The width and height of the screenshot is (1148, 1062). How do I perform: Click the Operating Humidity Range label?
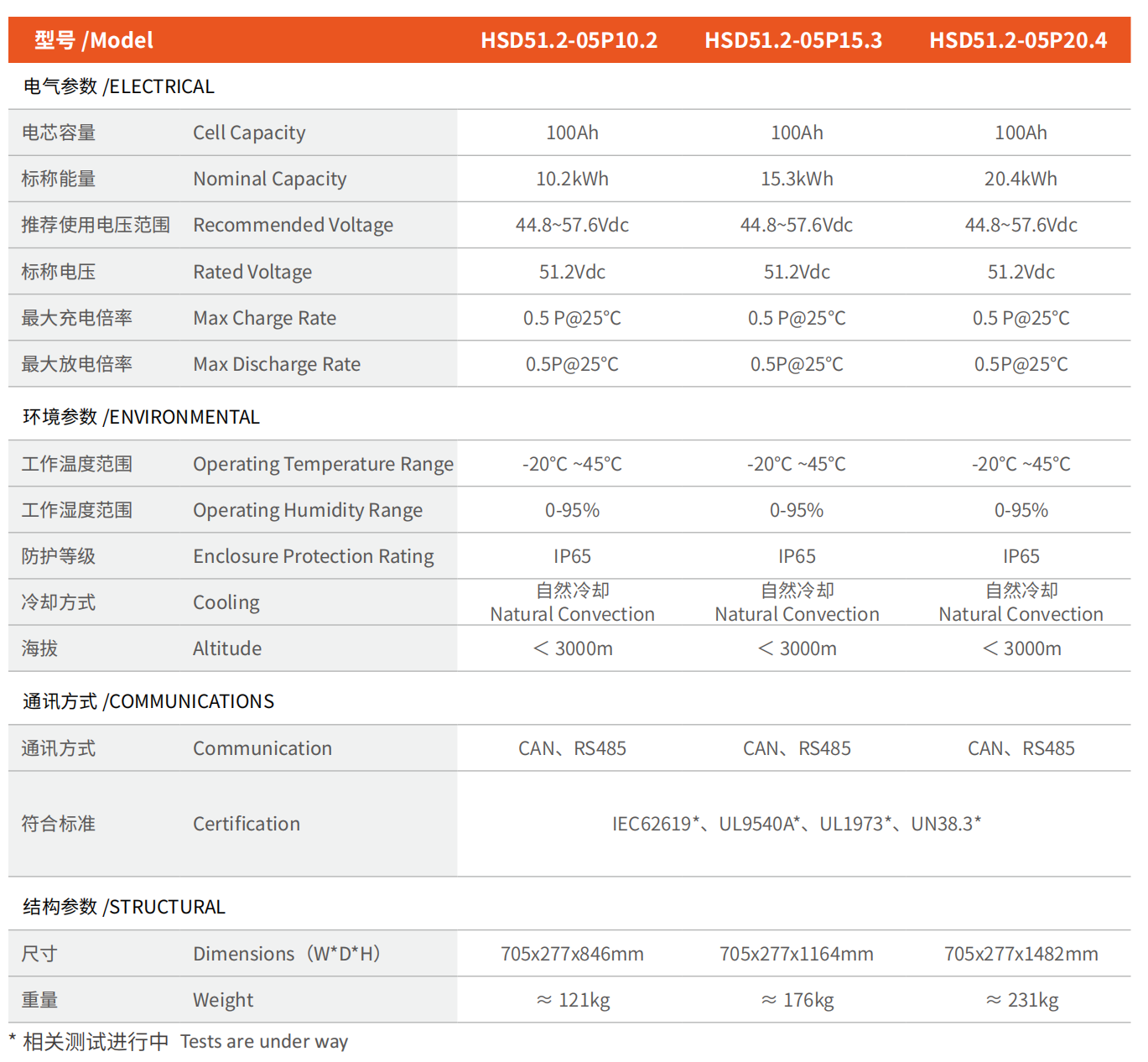pyautogui.click(x=308, y=510)
